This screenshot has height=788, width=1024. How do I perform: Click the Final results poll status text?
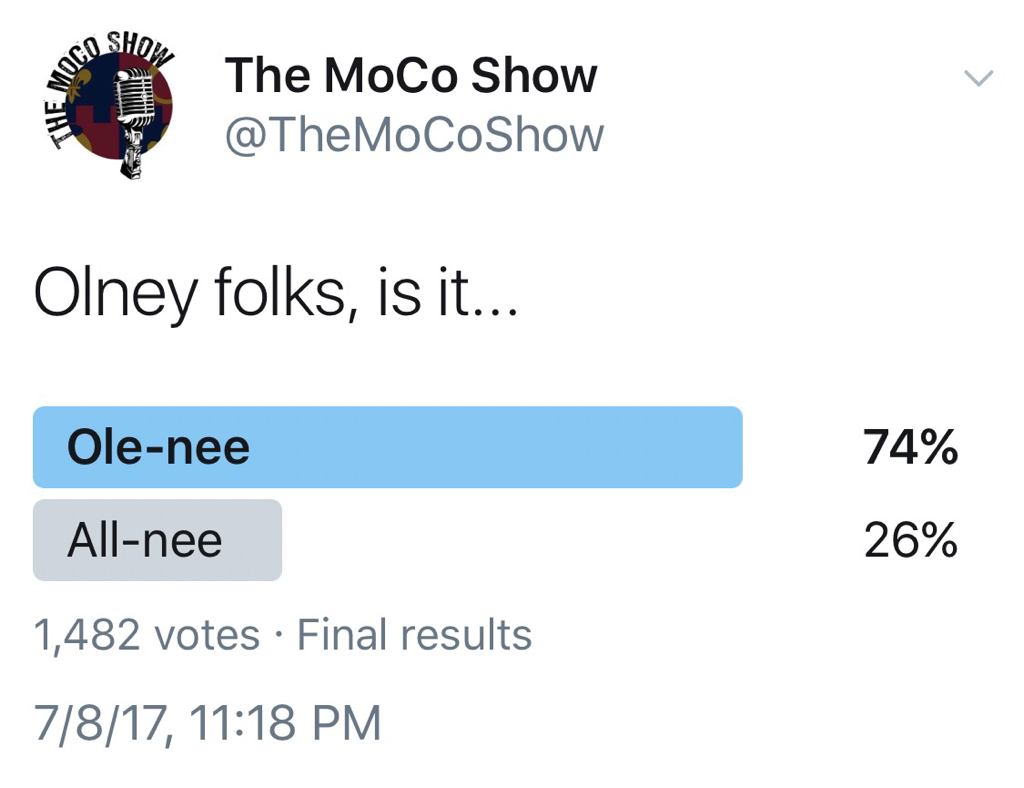(x=415, y=635)
